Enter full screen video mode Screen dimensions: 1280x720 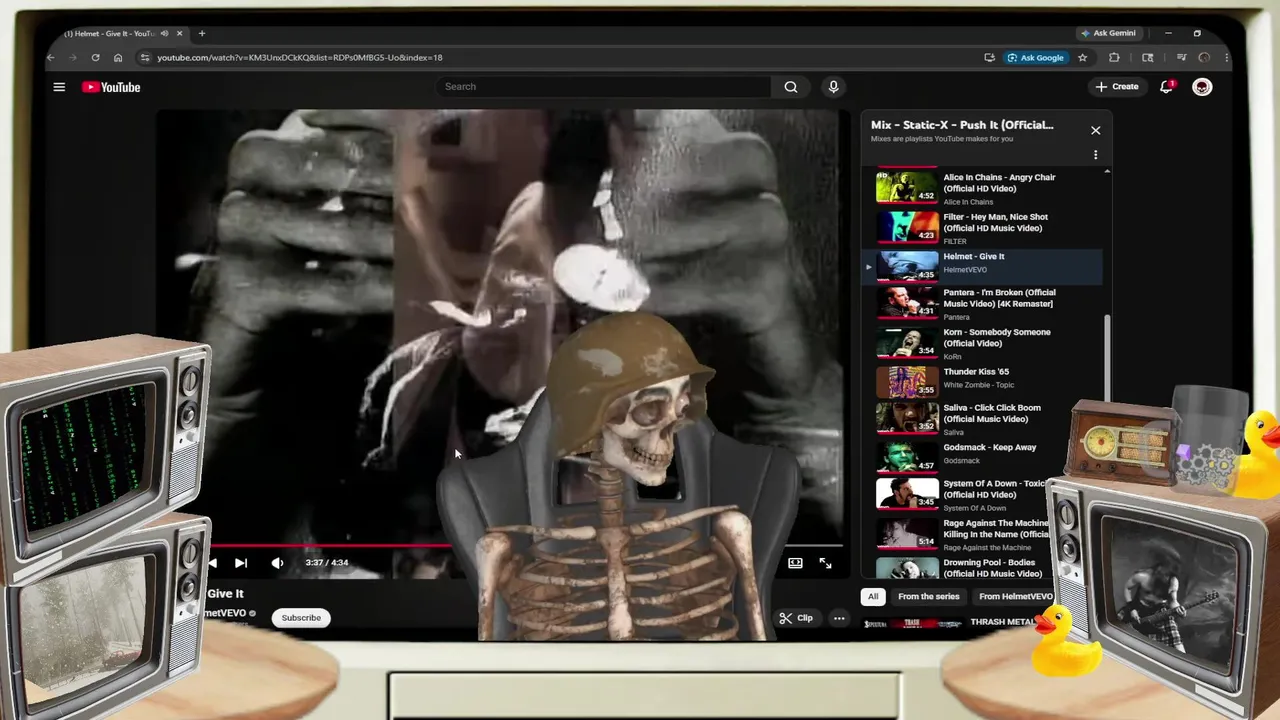coord(825,563)
